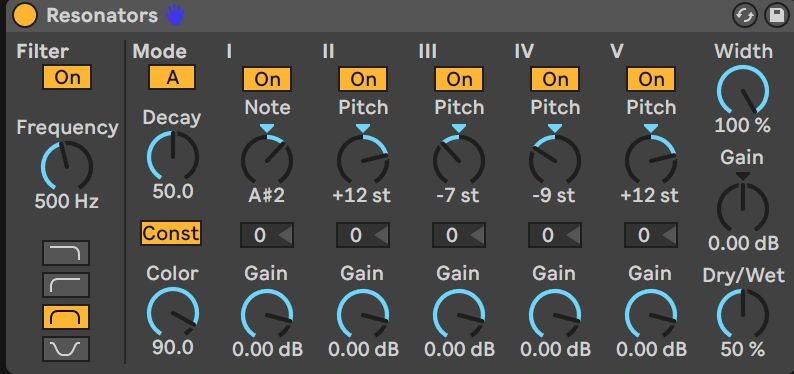Toggle resonator V On button
The height and width of the screenshot is (374, 794).
point(651,79)
